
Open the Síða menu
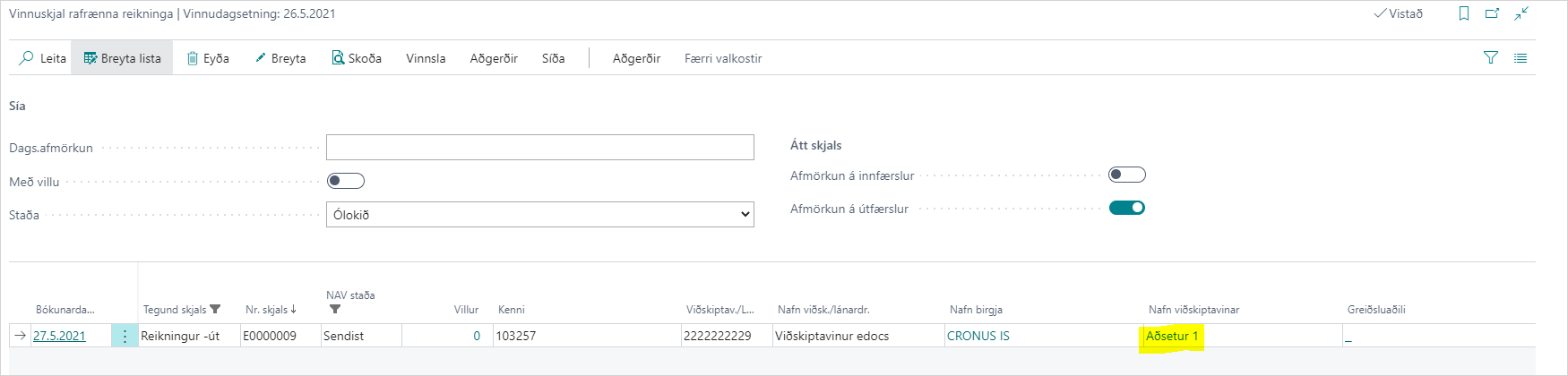pyautogui.click(x=553, y=58)
